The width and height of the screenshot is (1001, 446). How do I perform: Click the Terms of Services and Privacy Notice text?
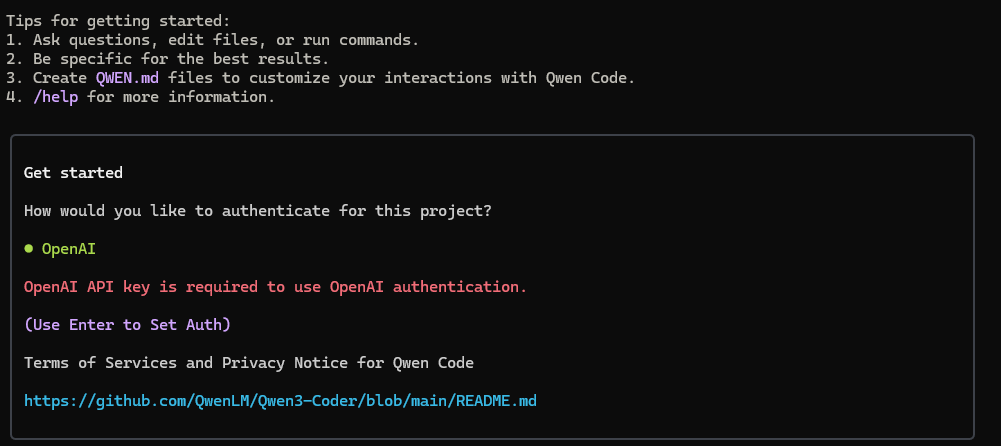click(249, 362)
